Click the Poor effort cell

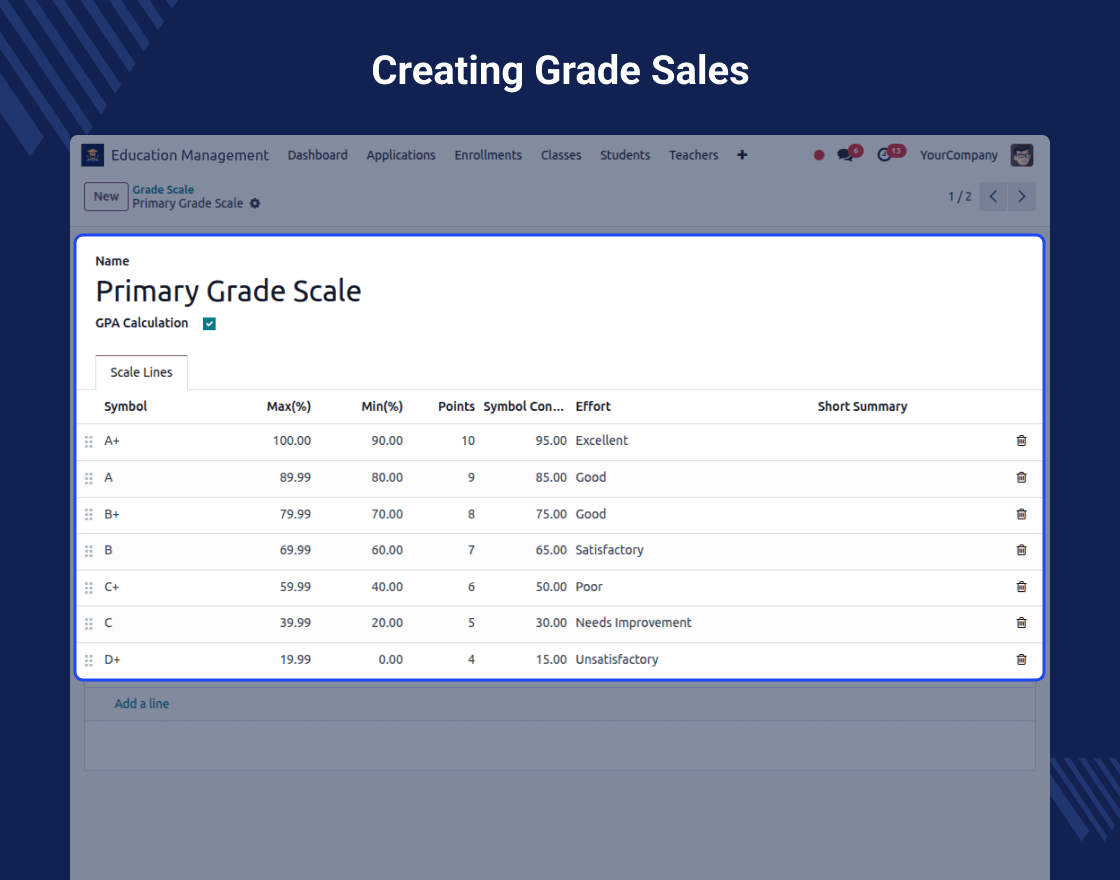pyautogui.click(x=589, y=586)
